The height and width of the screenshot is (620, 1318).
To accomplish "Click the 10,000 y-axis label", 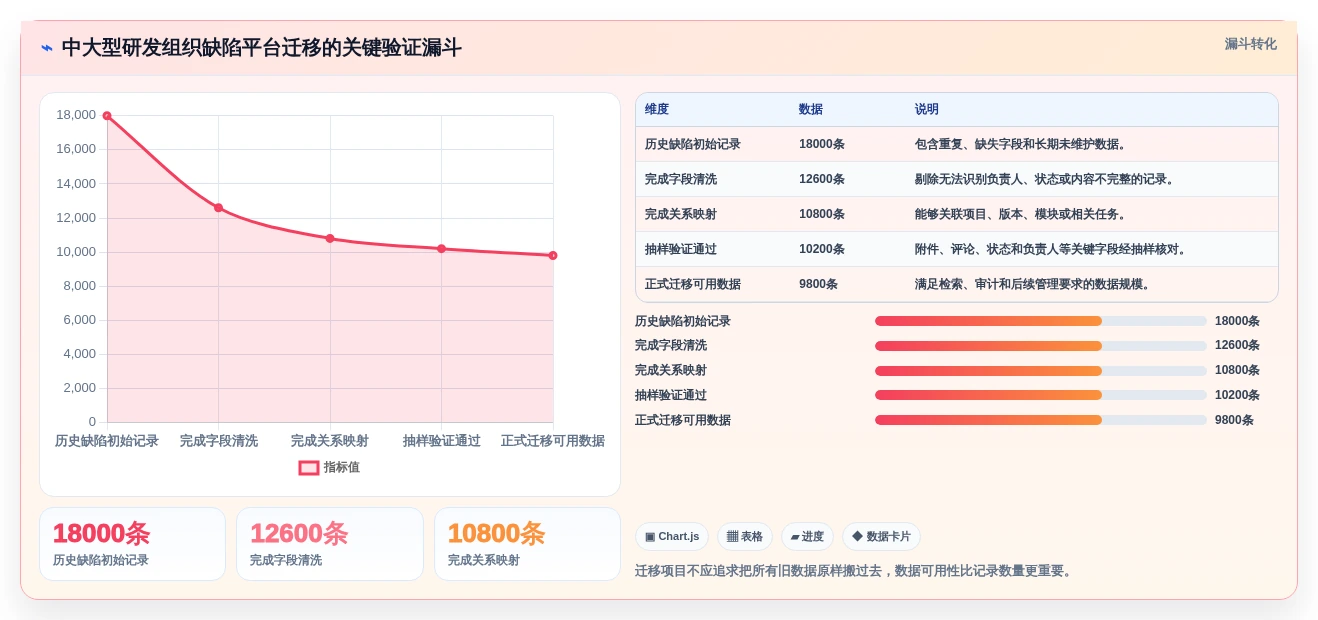I will (x=76, y=251).
